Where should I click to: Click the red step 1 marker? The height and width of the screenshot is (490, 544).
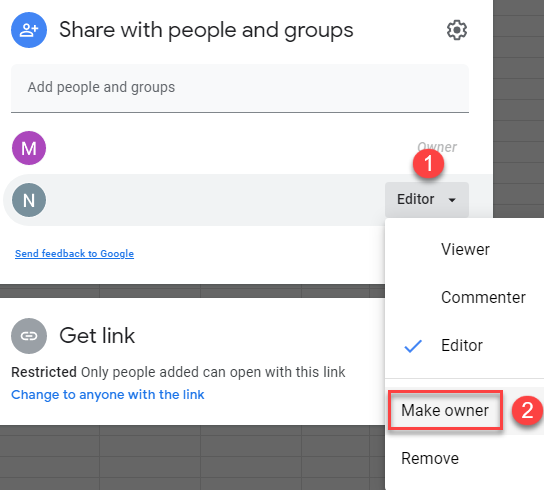pos(428,163)
